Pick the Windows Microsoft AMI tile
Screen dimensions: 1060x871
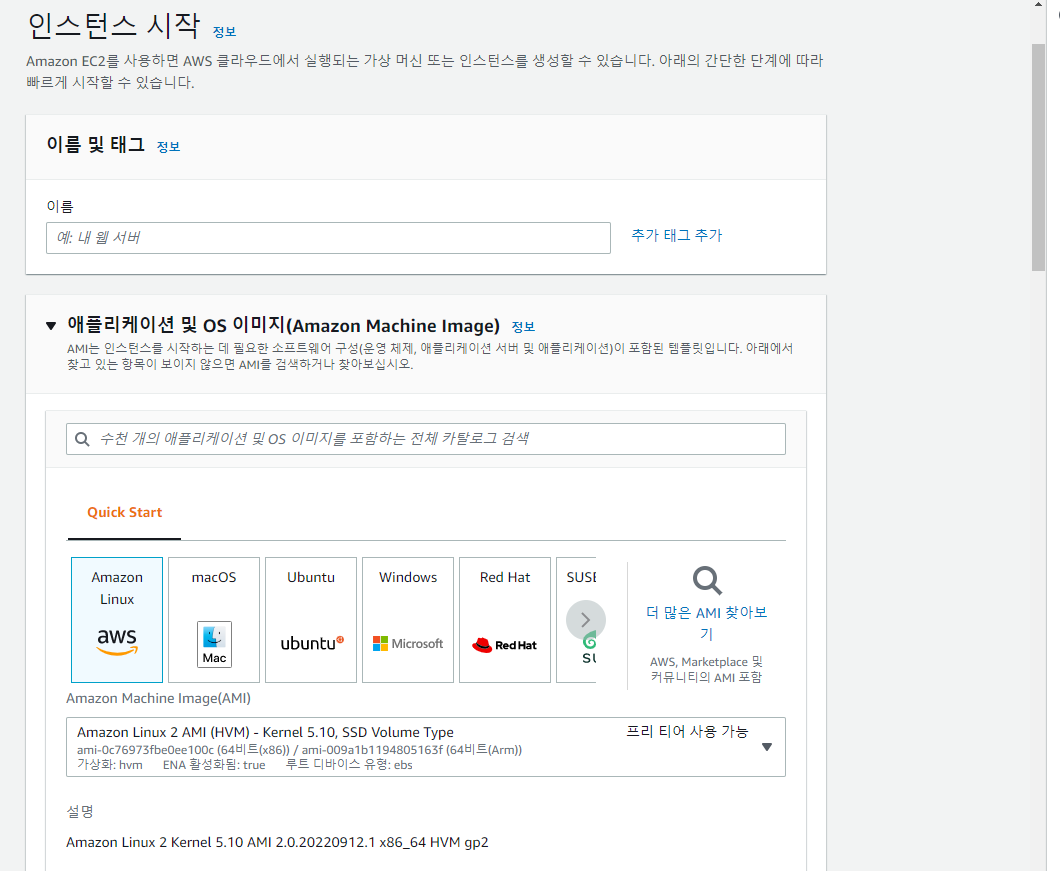pyautogui.click(x=408, y=619)
